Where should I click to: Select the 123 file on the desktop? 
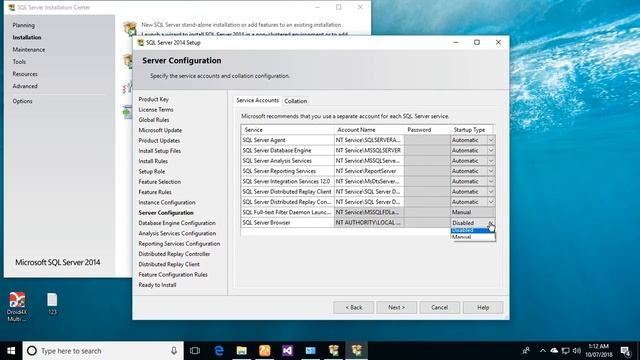pyautogui.click(x=52, y=304)
